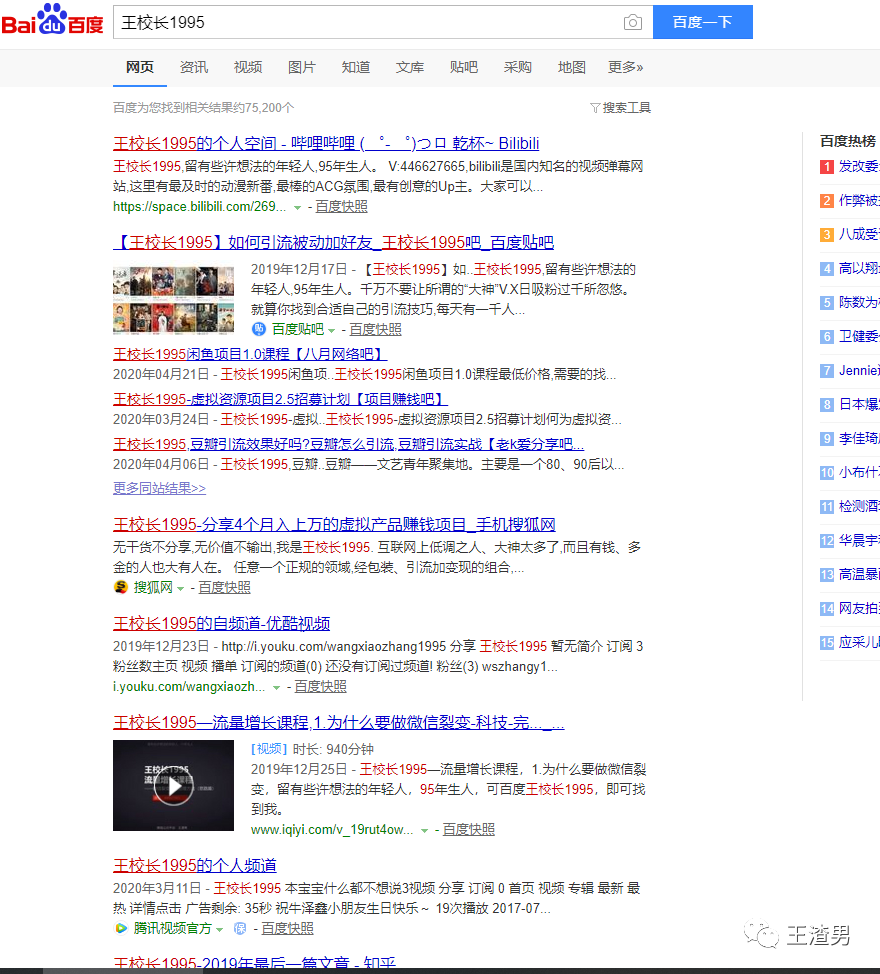
Task: Click 搜狐网 source label
Action: click(x=153, y=588)
